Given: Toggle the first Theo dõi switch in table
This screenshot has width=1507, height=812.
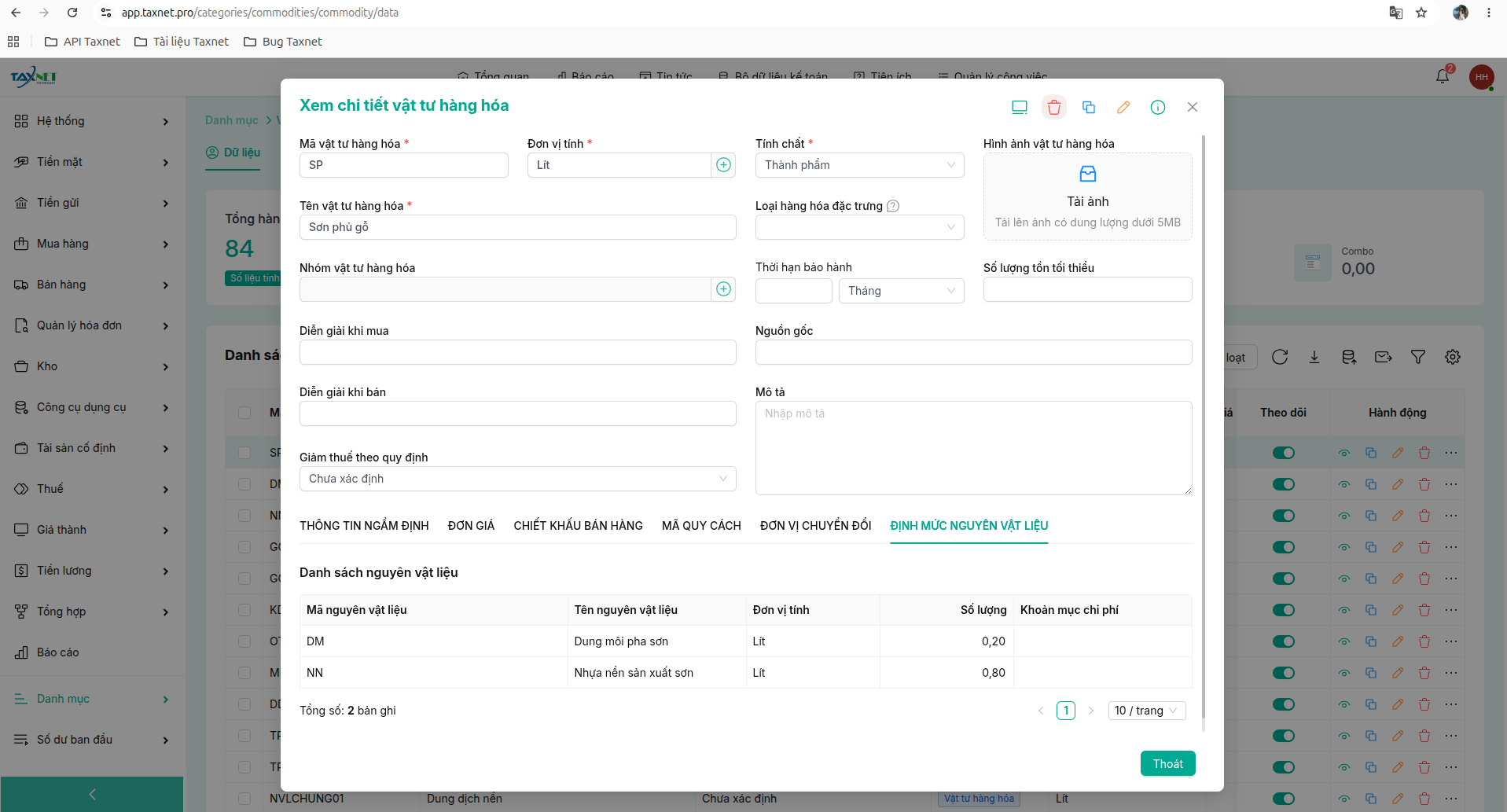Looking at the screenshot, I should point(1283,453).
